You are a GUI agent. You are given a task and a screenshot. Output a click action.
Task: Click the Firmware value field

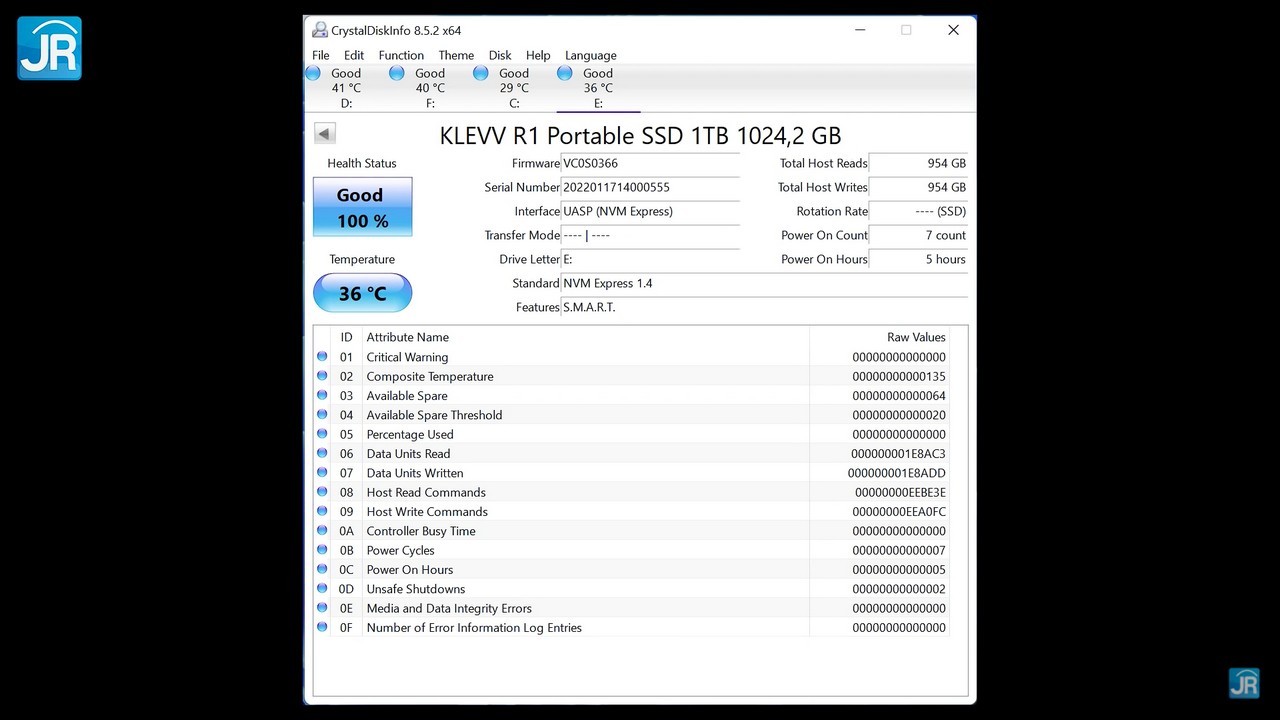pos(650,163)
